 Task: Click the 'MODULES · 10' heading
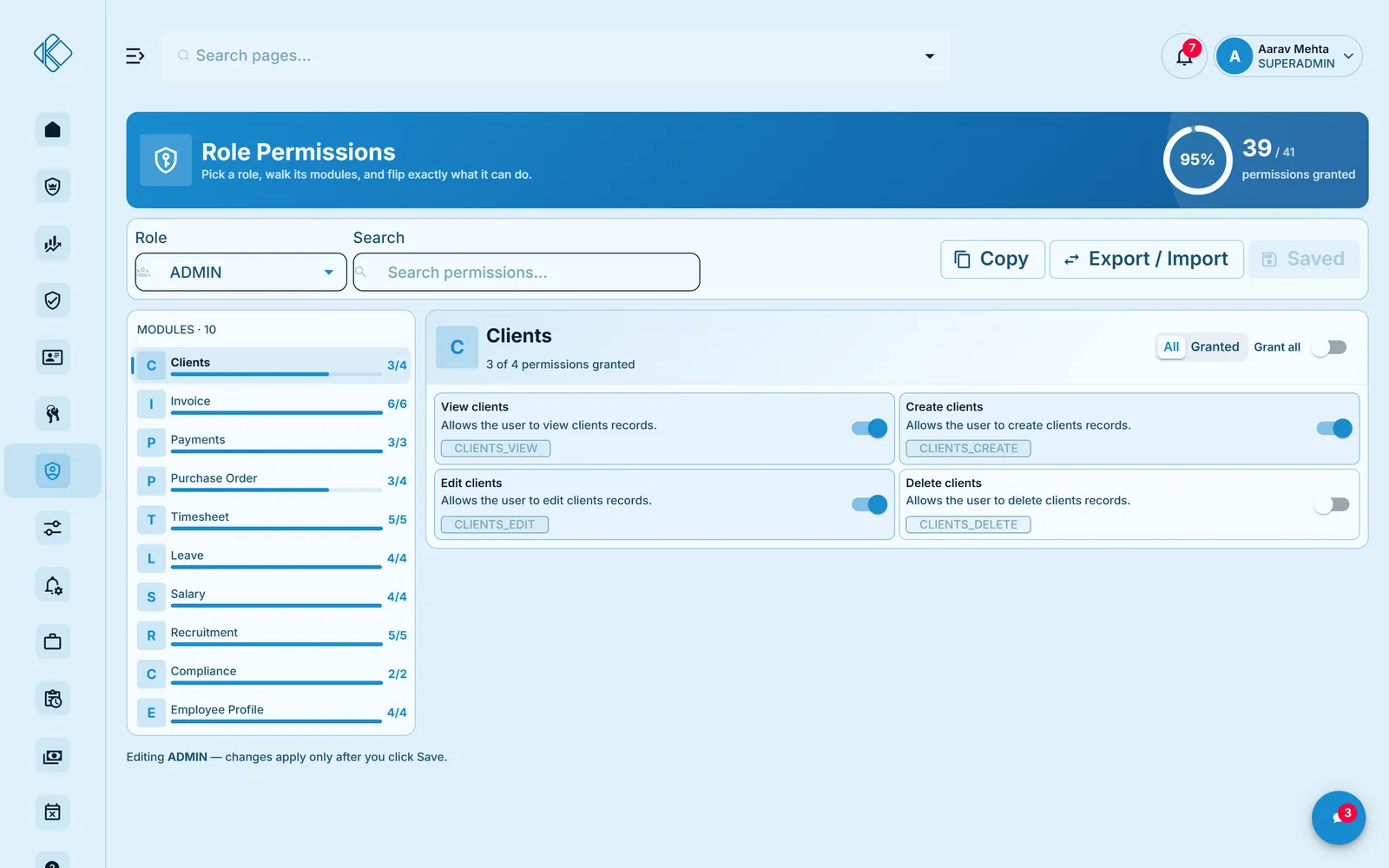point(176,330)
